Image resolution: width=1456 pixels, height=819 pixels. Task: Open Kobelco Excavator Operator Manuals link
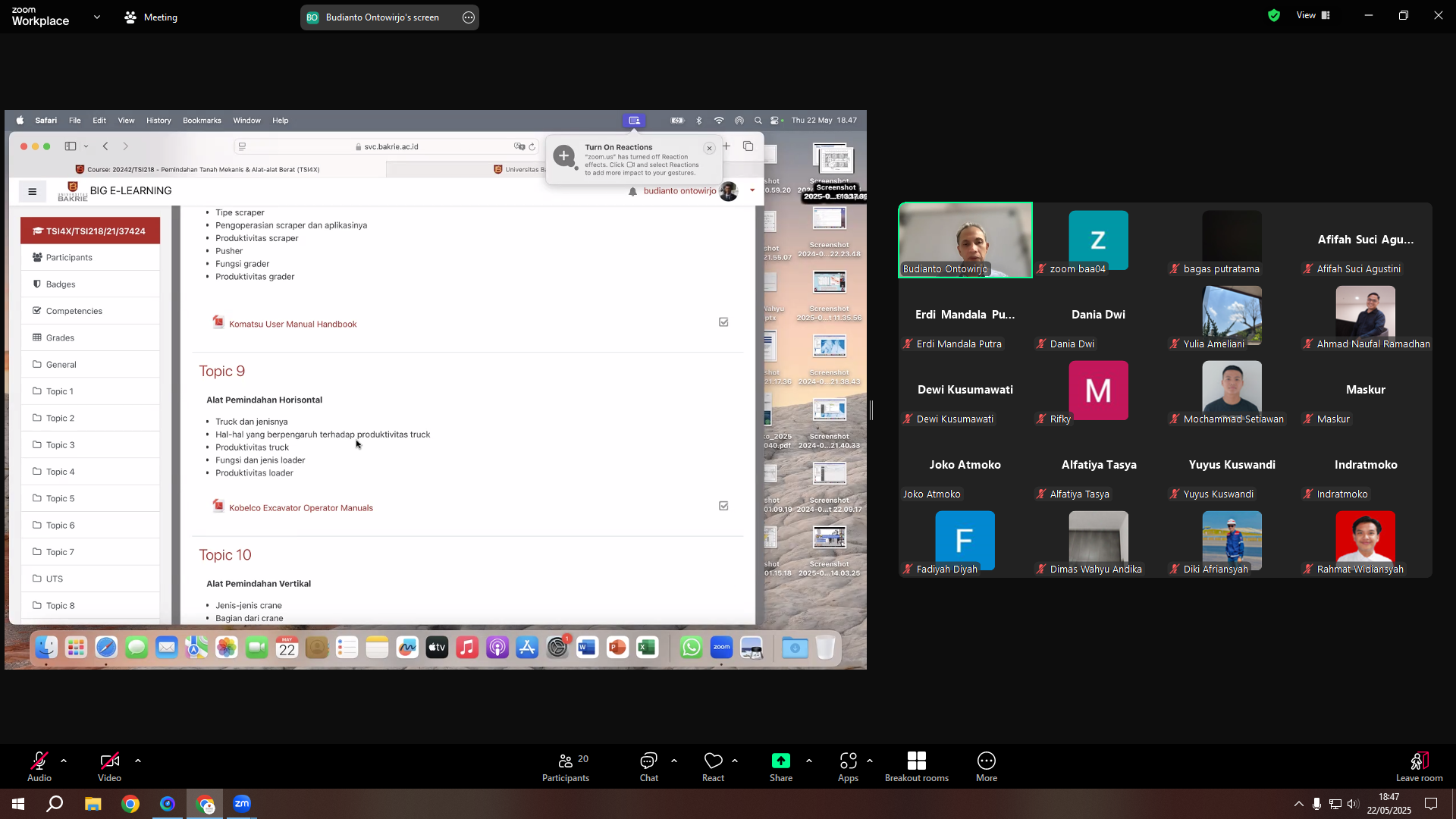(x=301, y=508)
